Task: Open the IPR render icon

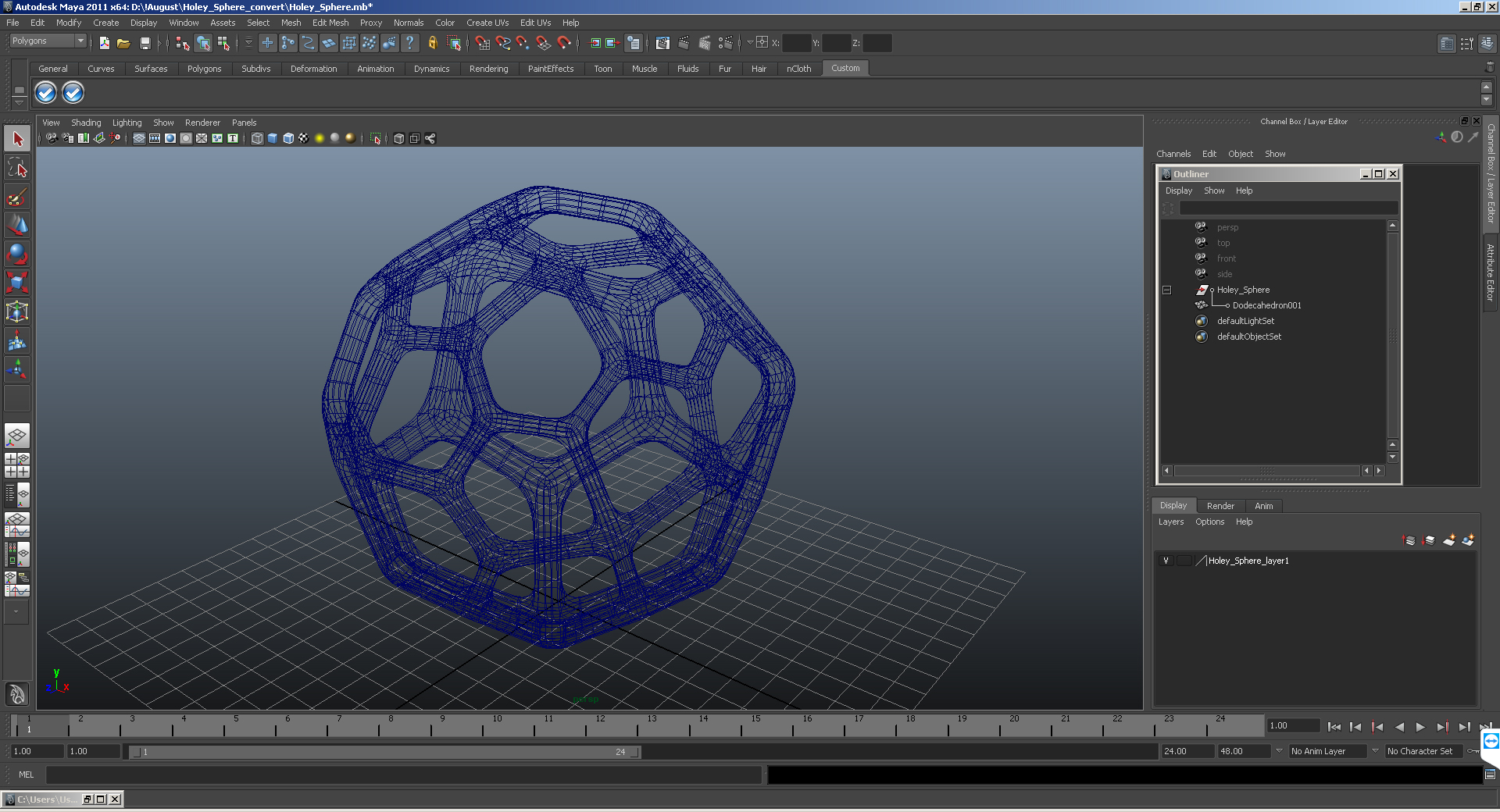Action: (x=704, y=43)
